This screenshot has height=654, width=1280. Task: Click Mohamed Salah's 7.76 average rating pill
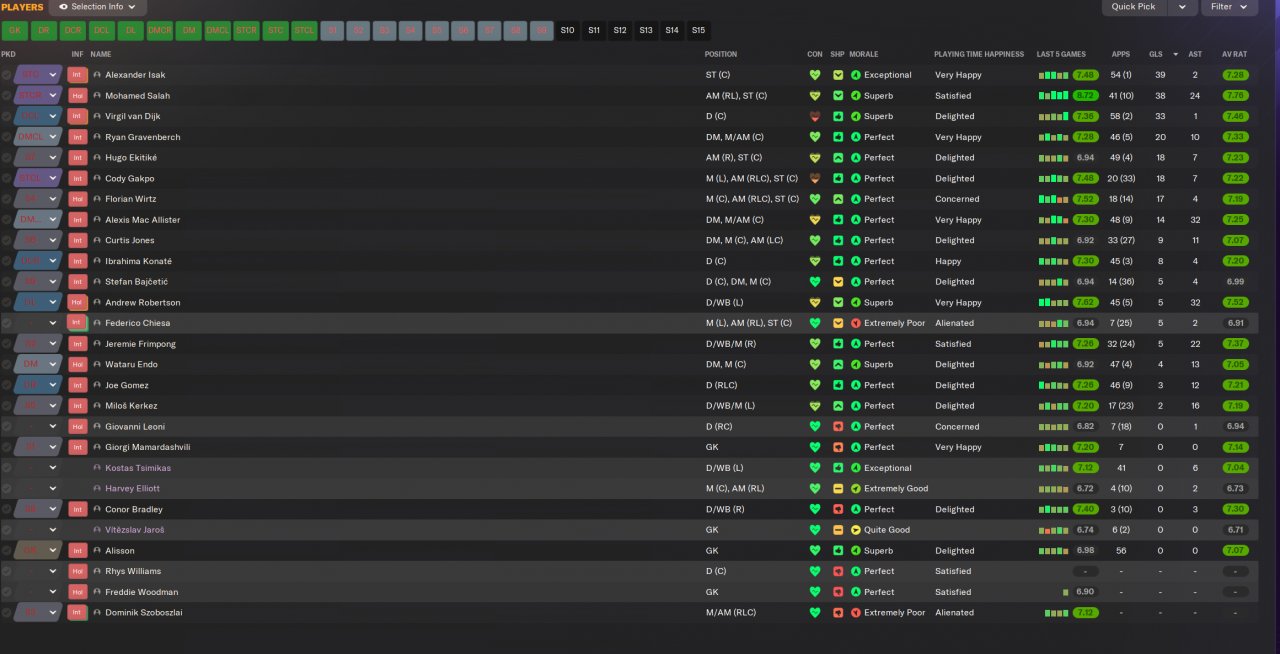1235,96
